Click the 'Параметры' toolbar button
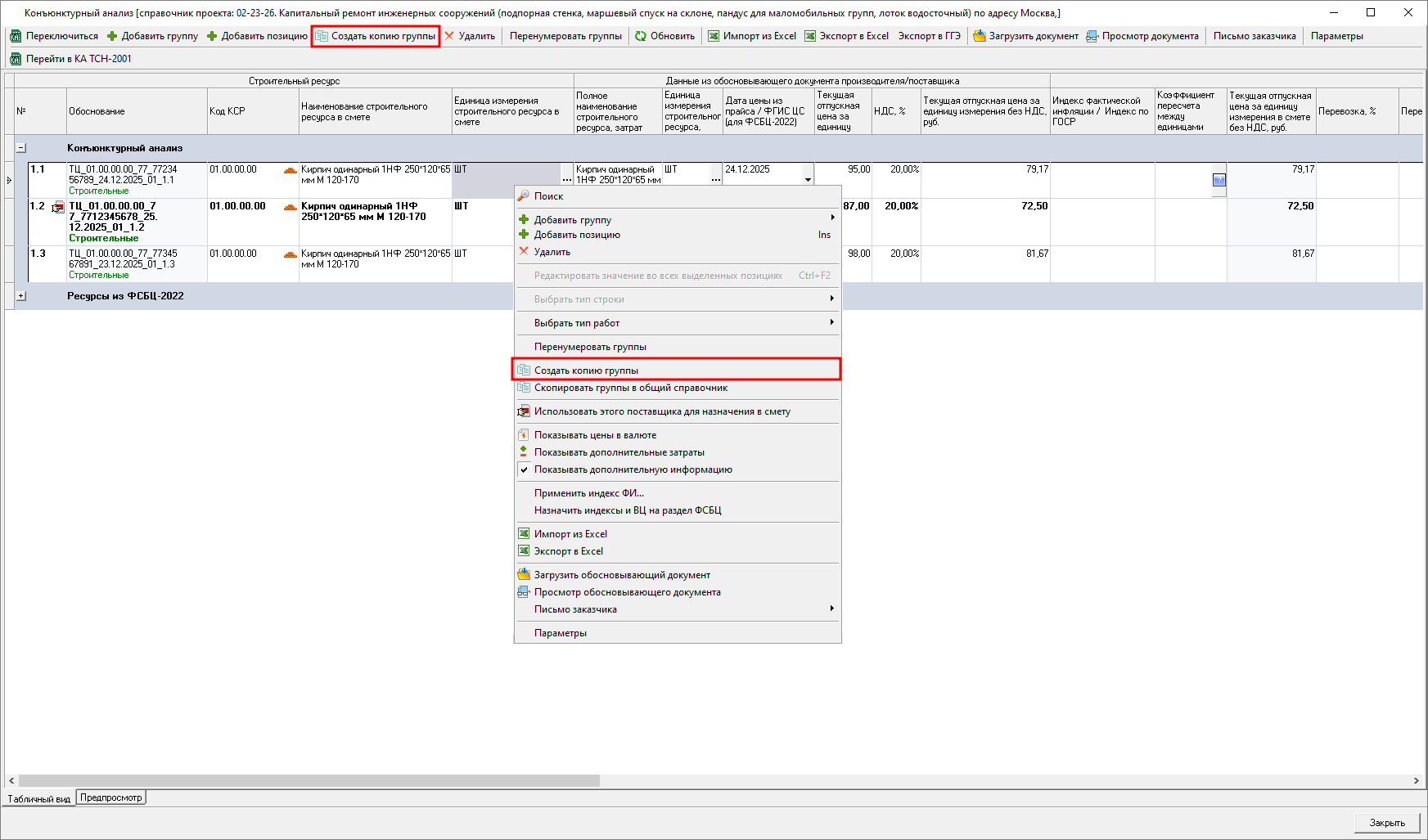This screenshot has height=840, width=1428. [x=1336, y=36]
